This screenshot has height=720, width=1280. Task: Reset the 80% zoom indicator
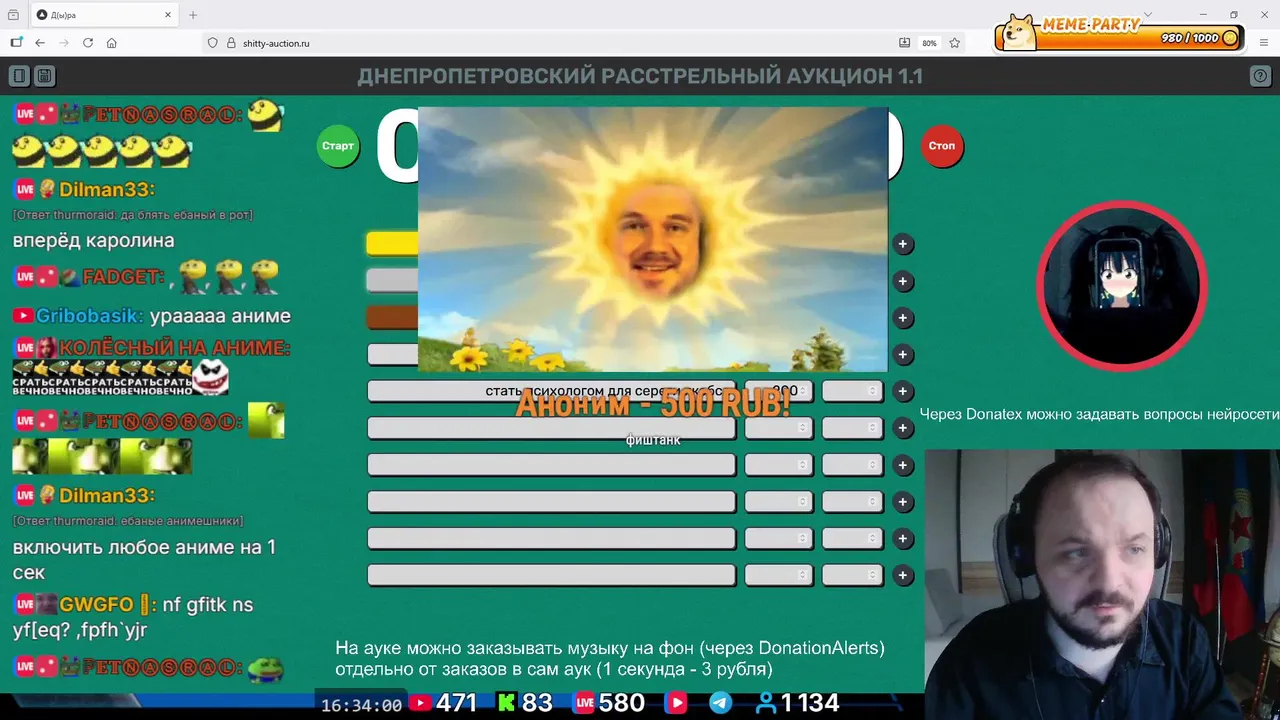(930, 43)
